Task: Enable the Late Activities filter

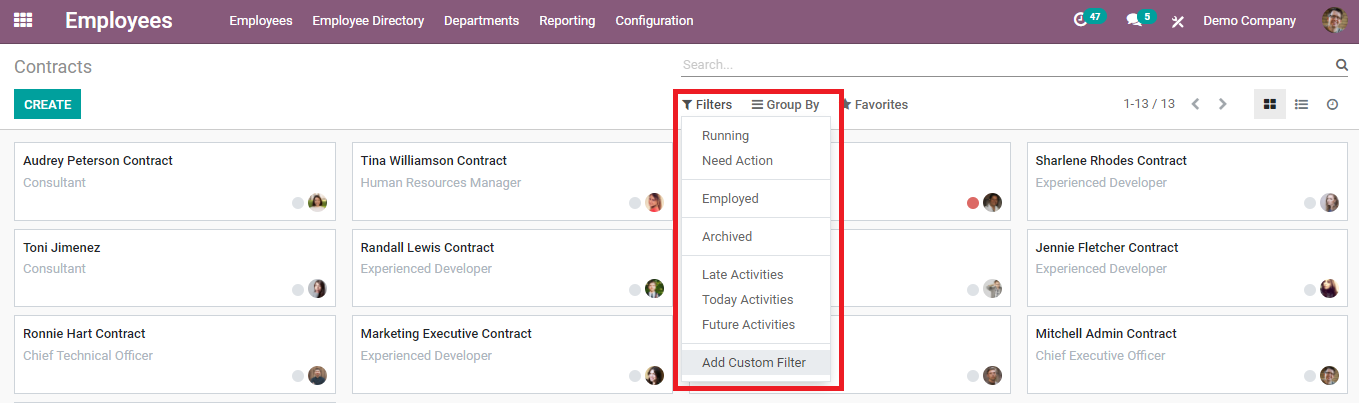Action: pos(742,275)
